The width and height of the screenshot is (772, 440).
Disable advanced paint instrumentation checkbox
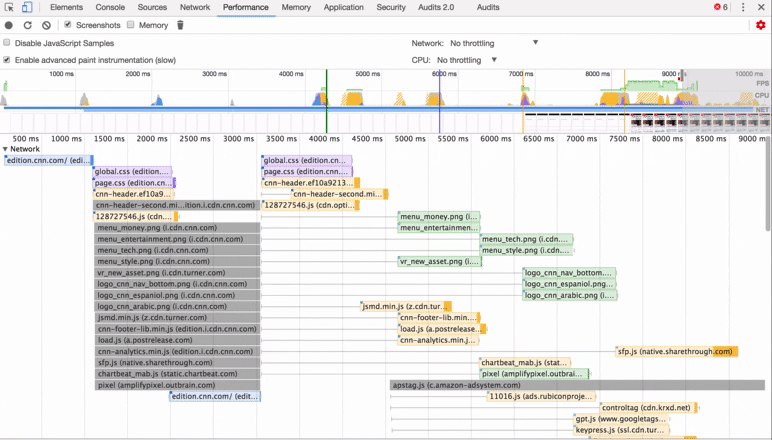6,60
